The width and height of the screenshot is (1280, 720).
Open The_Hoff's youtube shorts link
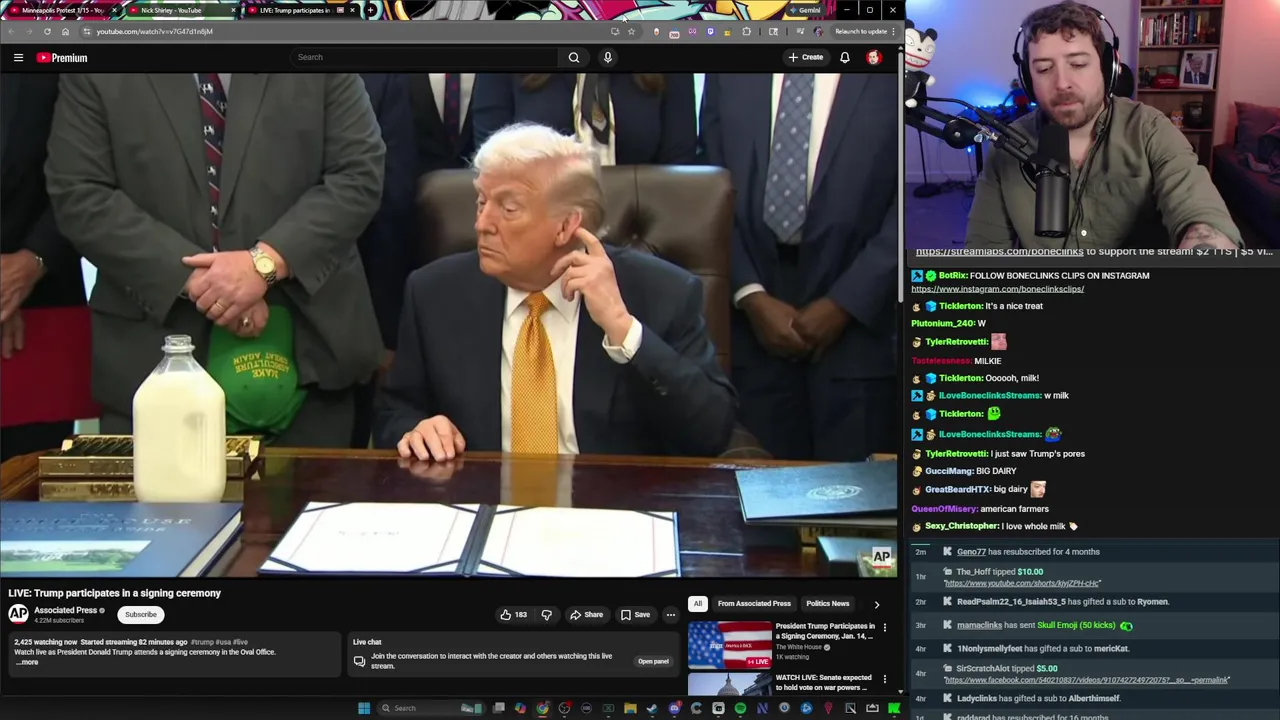(x=1021, y=583)
